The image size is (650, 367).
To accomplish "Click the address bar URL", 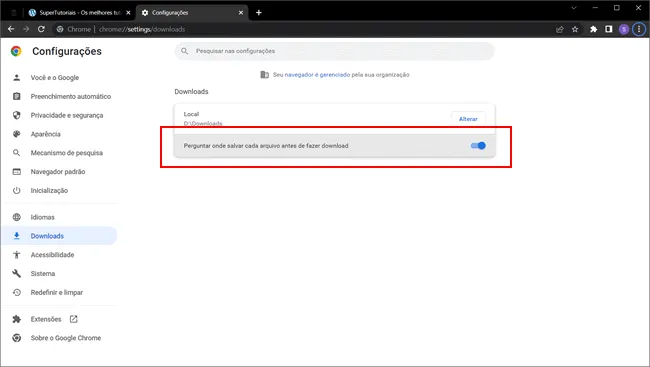I will pyautogui.click(x=142, y=29).
